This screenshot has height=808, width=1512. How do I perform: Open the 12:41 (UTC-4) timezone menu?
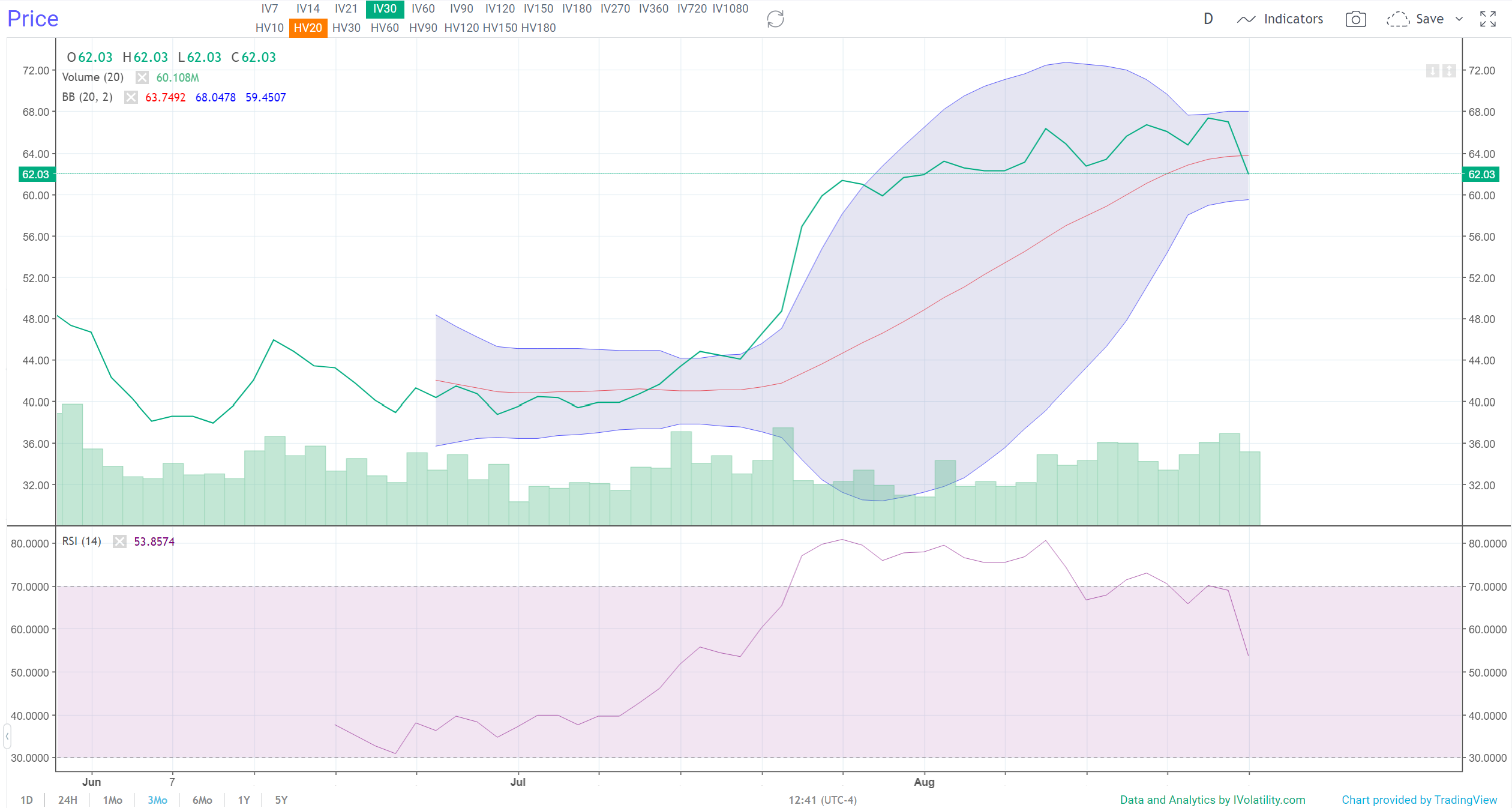coord(823,800)
